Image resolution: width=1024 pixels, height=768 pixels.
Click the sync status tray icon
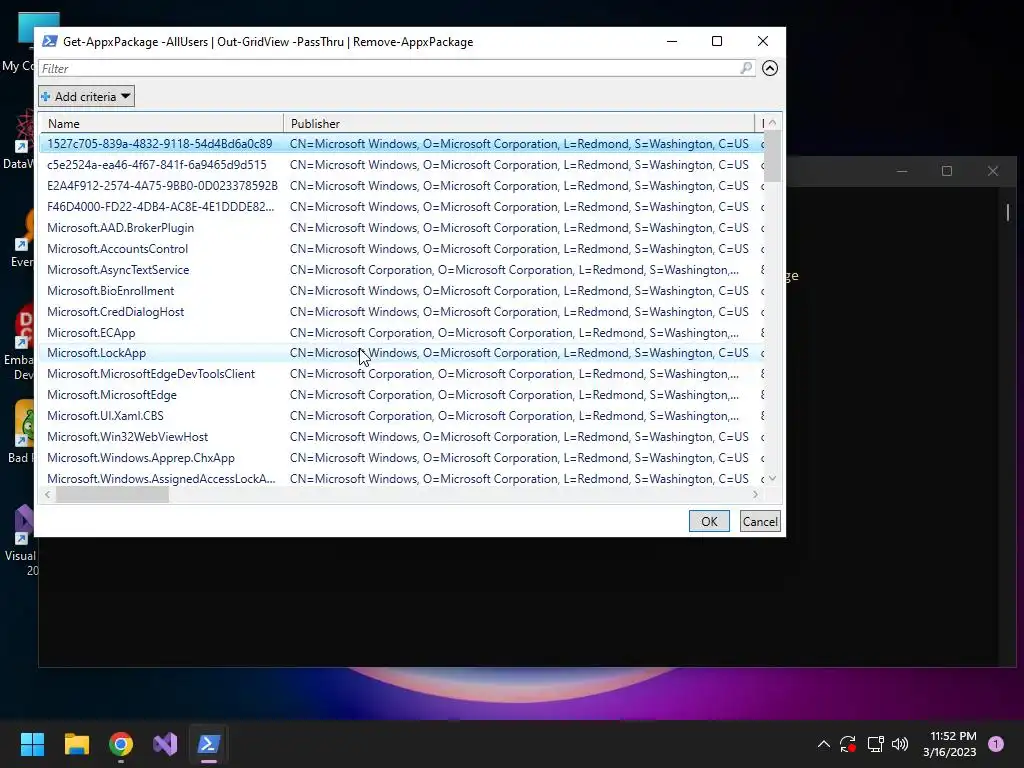click(848, 744)
